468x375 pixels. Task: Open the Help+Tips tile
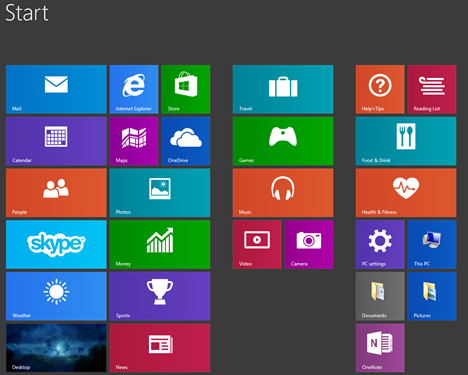tap(380, 89)
